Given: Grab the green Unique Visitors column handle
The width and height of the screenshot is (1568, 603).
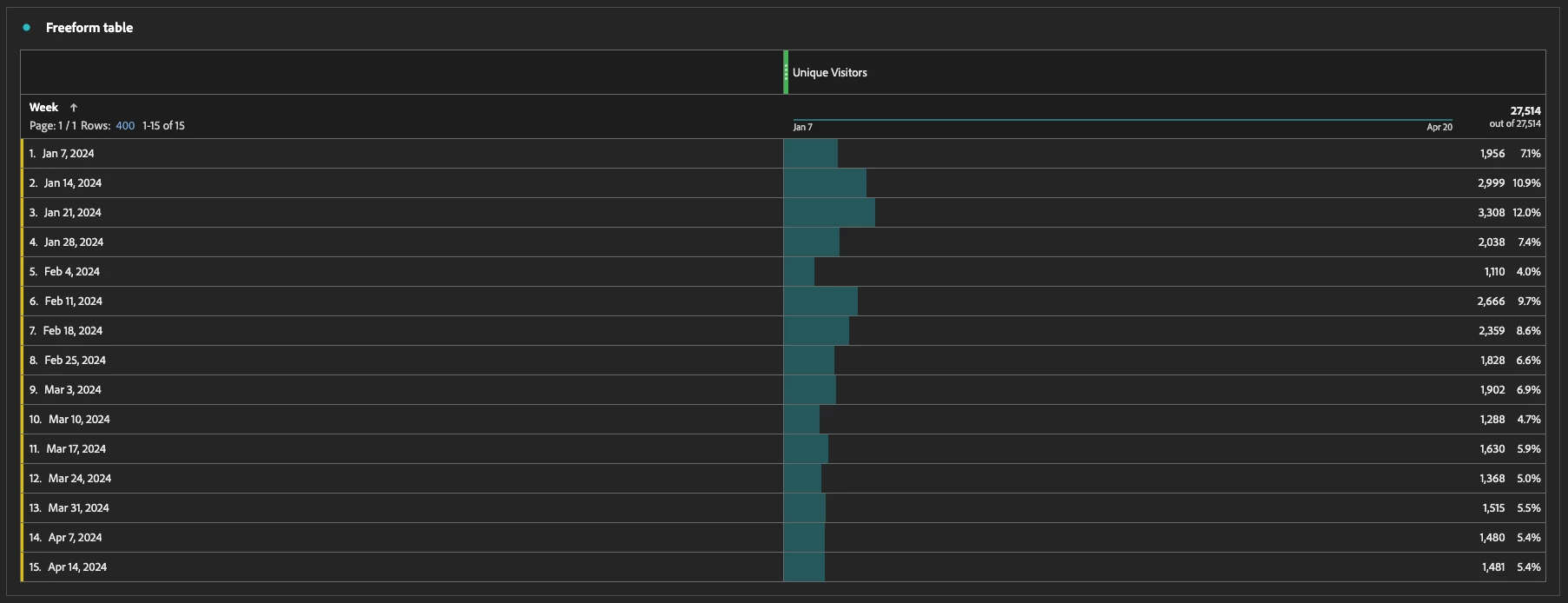Looking at the screenshot, I should pyautogui.click(x=786, y=72).
